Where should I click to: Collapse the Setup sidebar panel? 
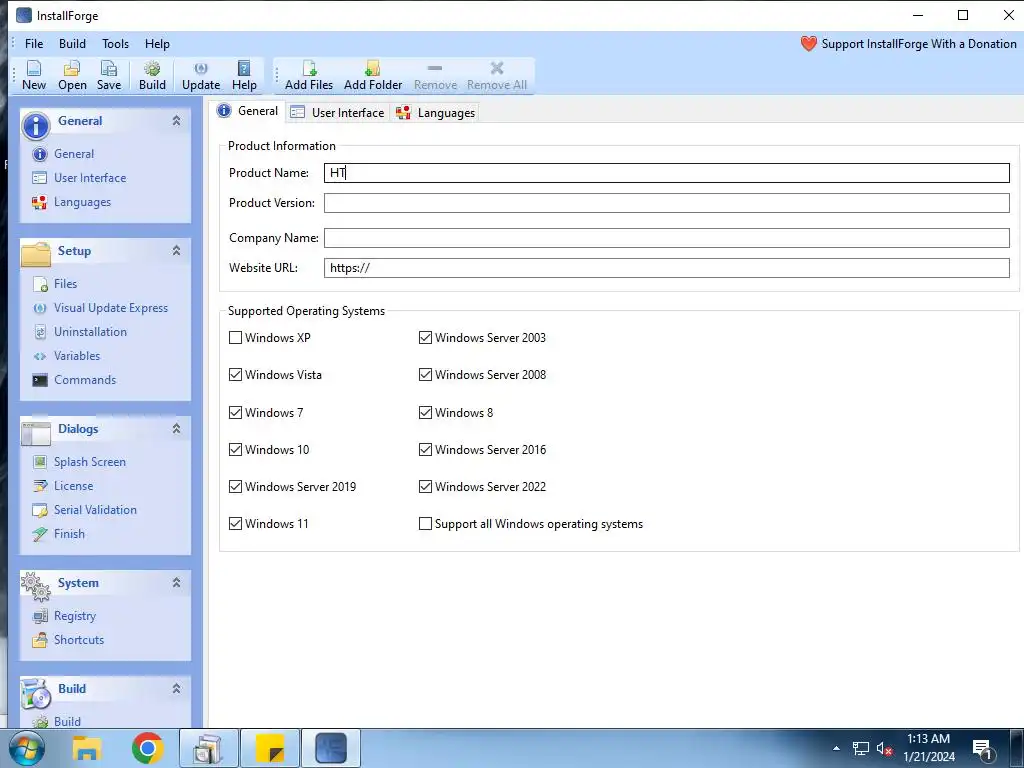click(x=176, y=251)
